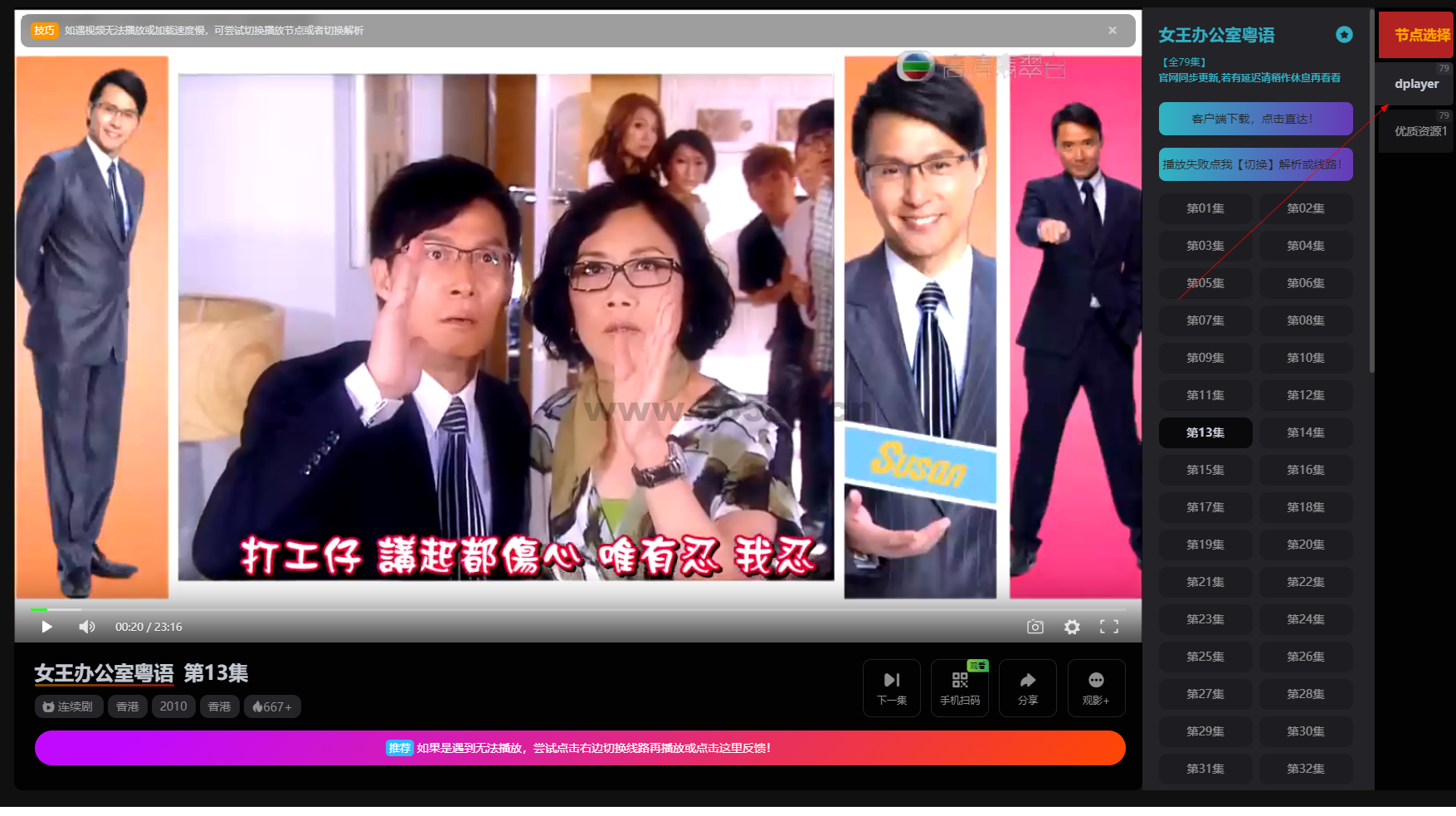
Task: Play episode 第28集
Action: coord(1306,694)
